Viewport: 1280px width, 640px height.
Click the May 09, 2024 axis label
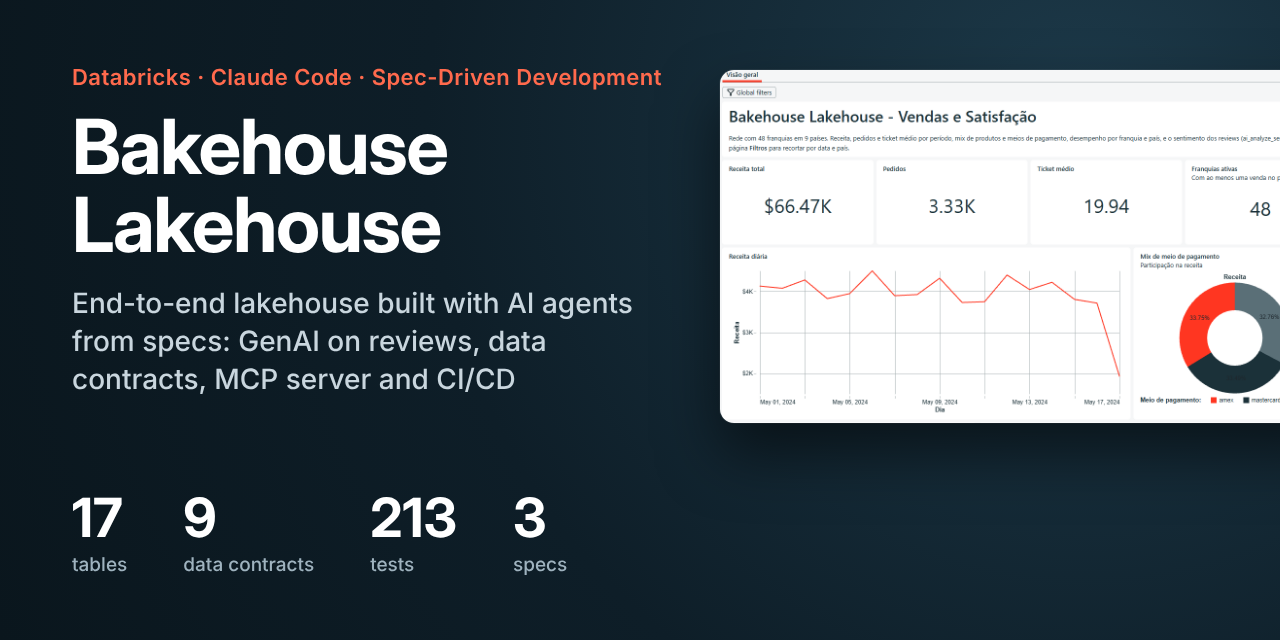coord(939,402)
